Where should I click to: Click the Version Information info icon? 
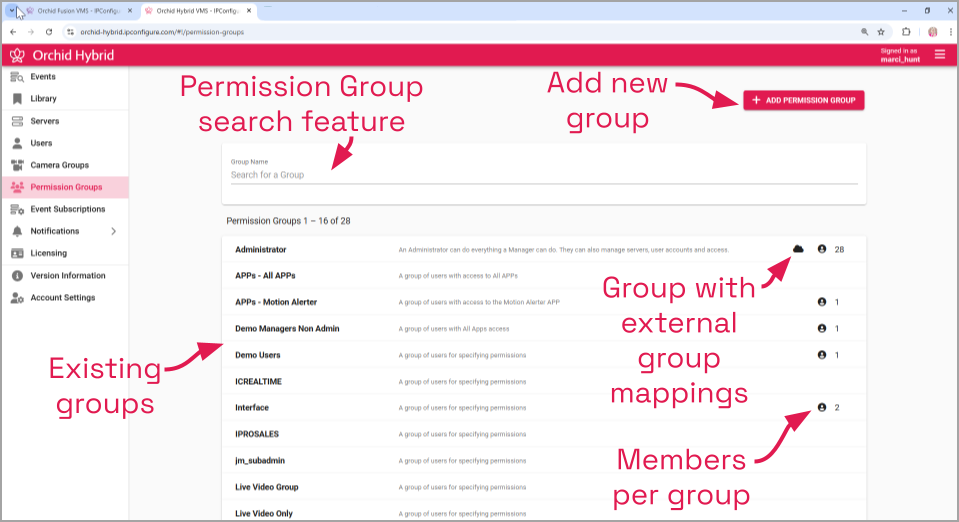click(17, 276)
